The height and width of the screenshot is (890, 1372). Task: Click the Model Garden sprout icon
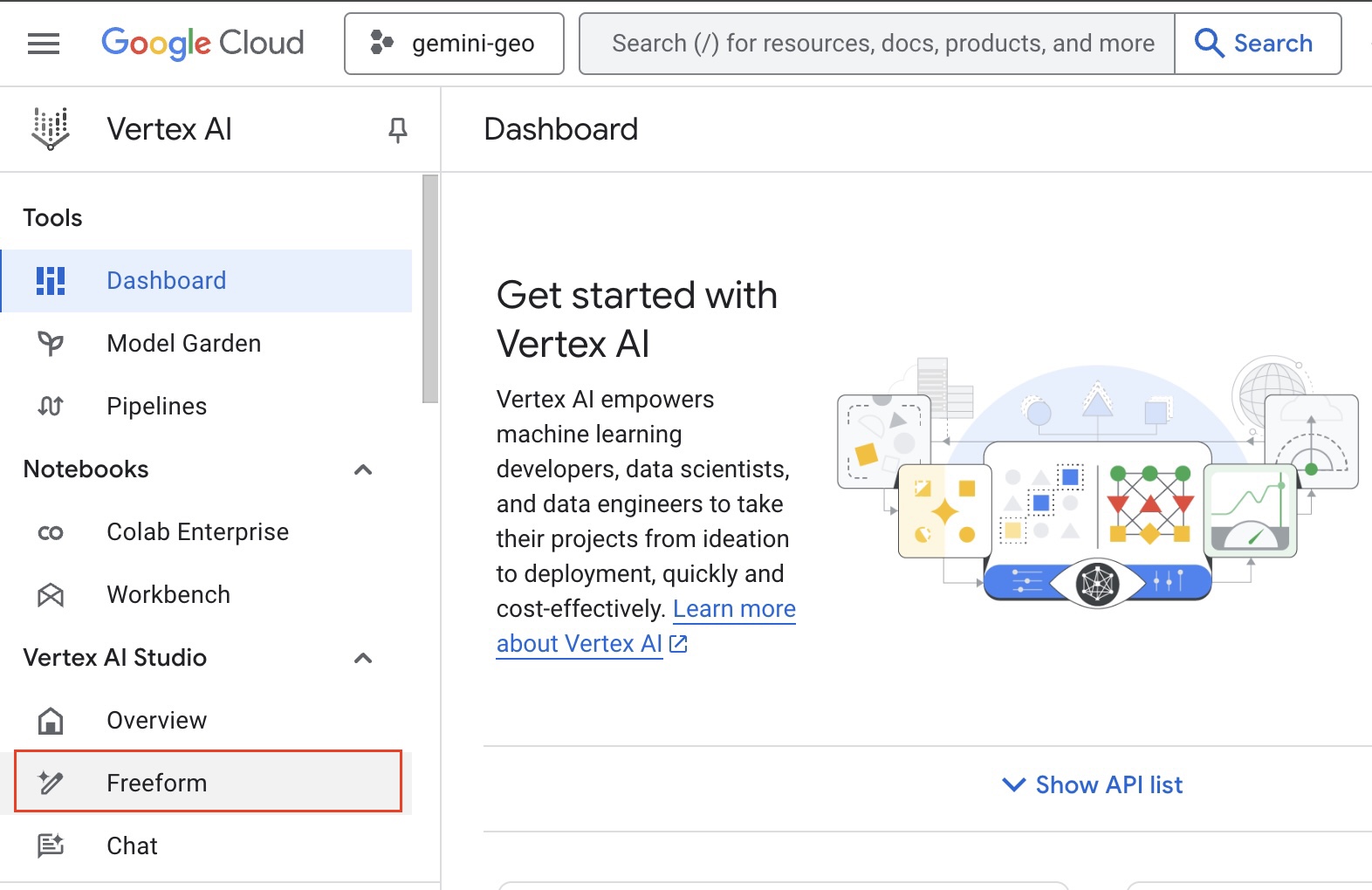(51, 344)
